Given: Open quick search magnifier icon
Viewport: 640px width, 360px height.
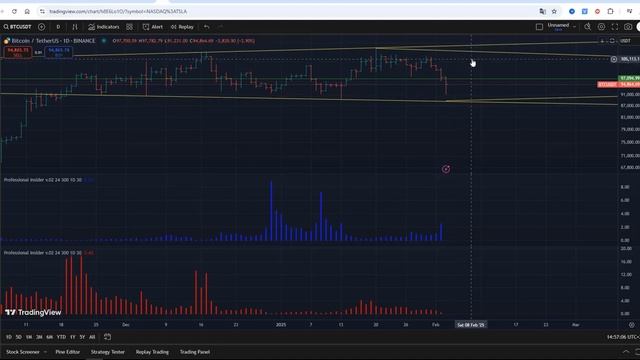Looking at the screenshot, I should (x=587, y=27).
